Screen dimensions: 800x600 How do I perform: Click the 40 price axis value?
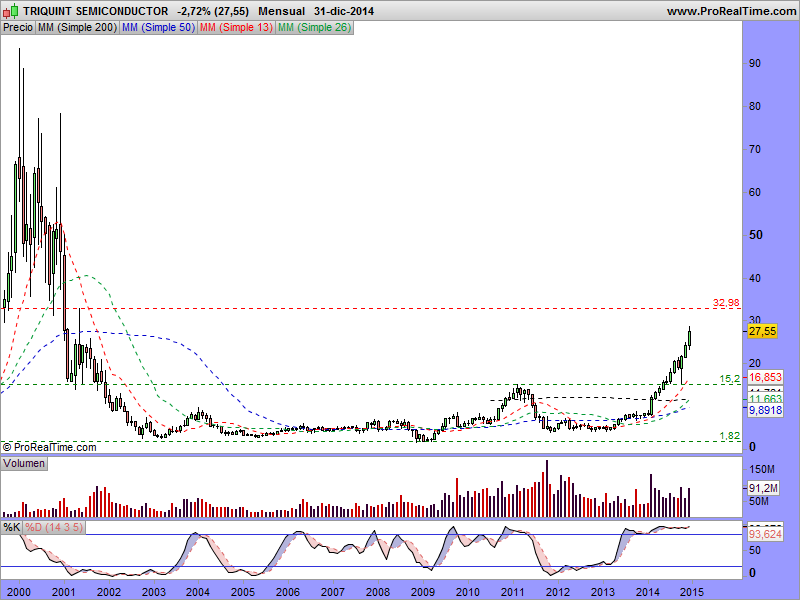point(755,278)
